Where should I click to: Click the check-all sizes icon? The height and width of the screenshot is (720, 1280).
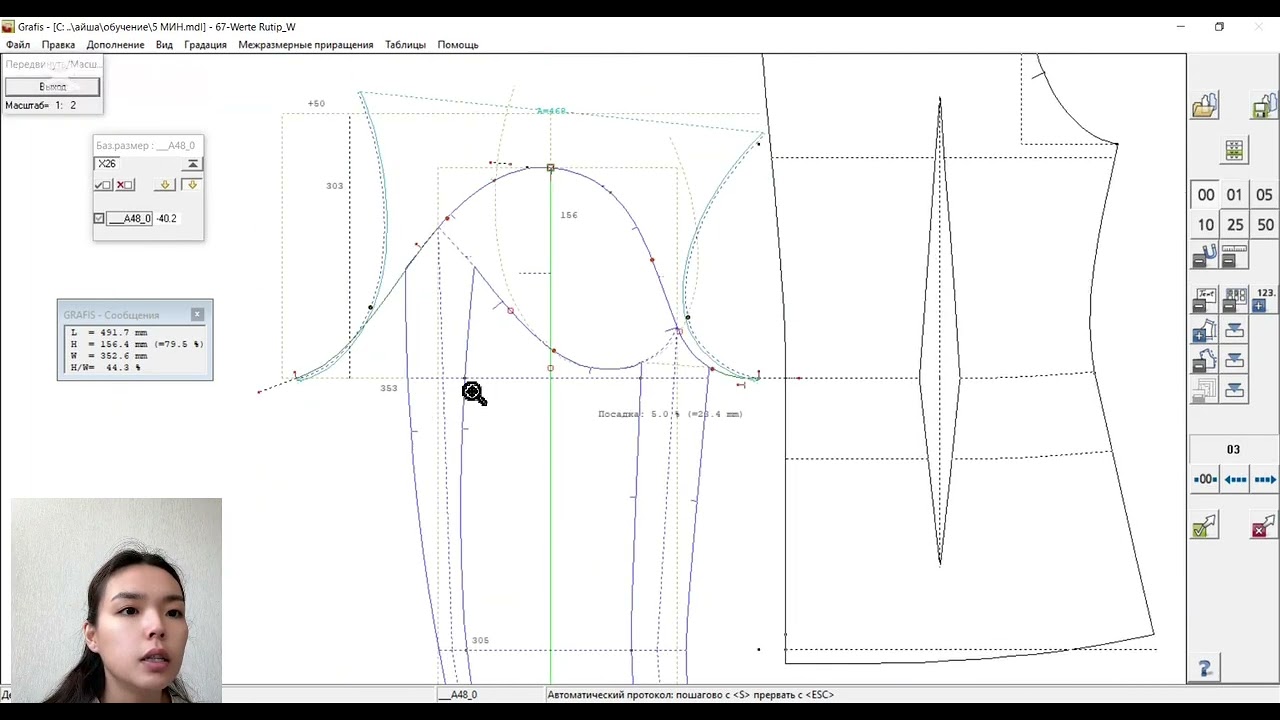click(x=103, y=185)
